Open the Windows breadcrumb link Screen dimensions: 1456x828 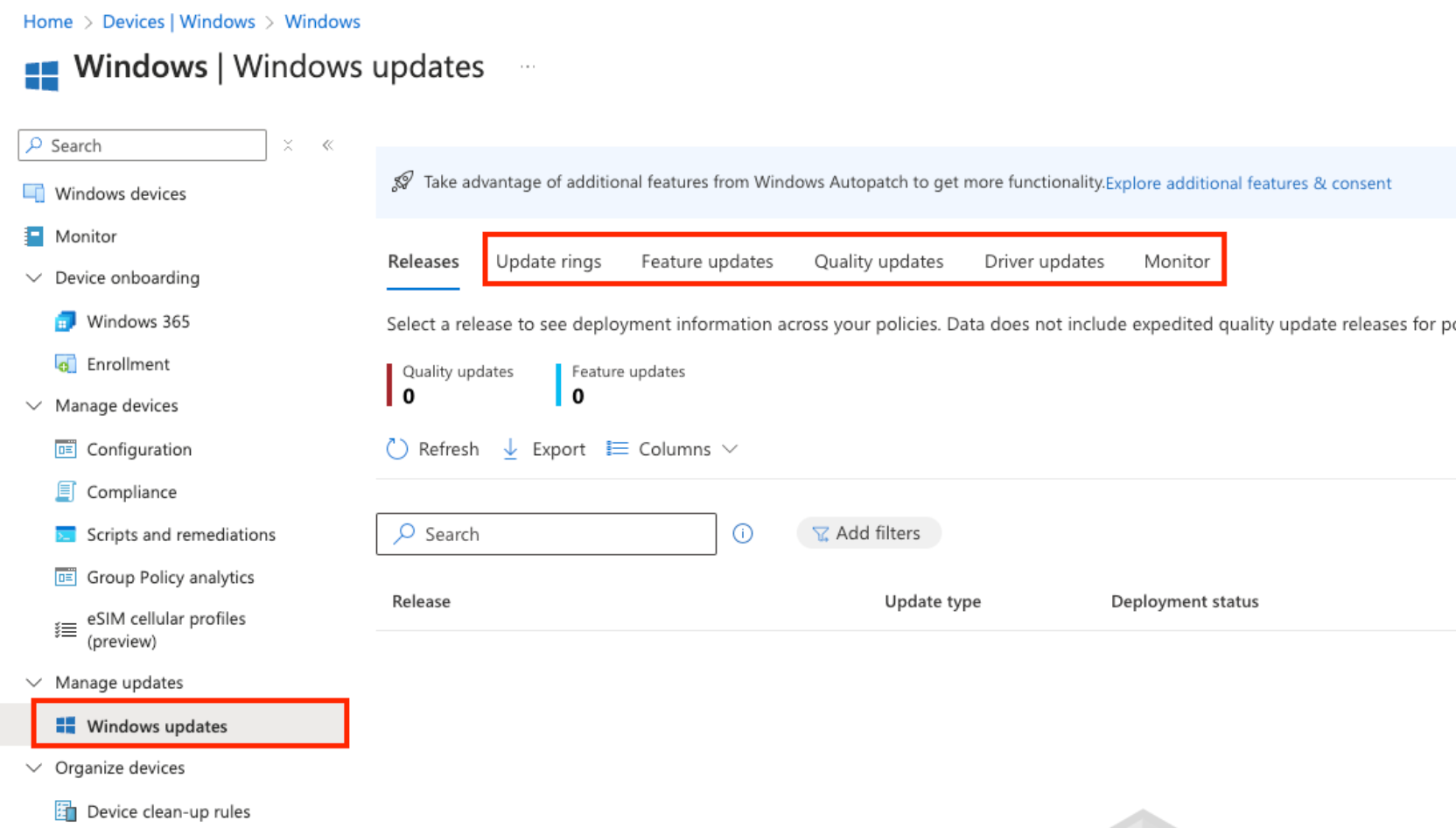[x=322, y=22]
